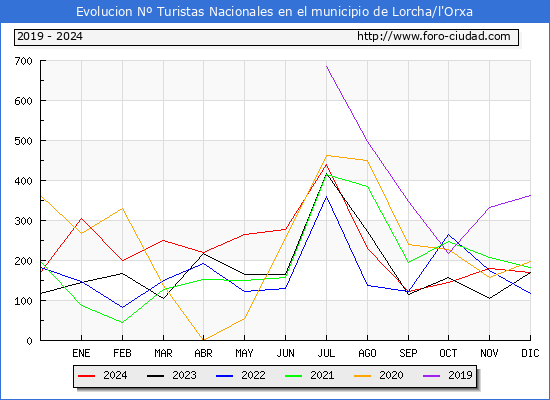Click the JUL month axis label
This screenshot has height=400, width=550.
[x=326, y=353]
